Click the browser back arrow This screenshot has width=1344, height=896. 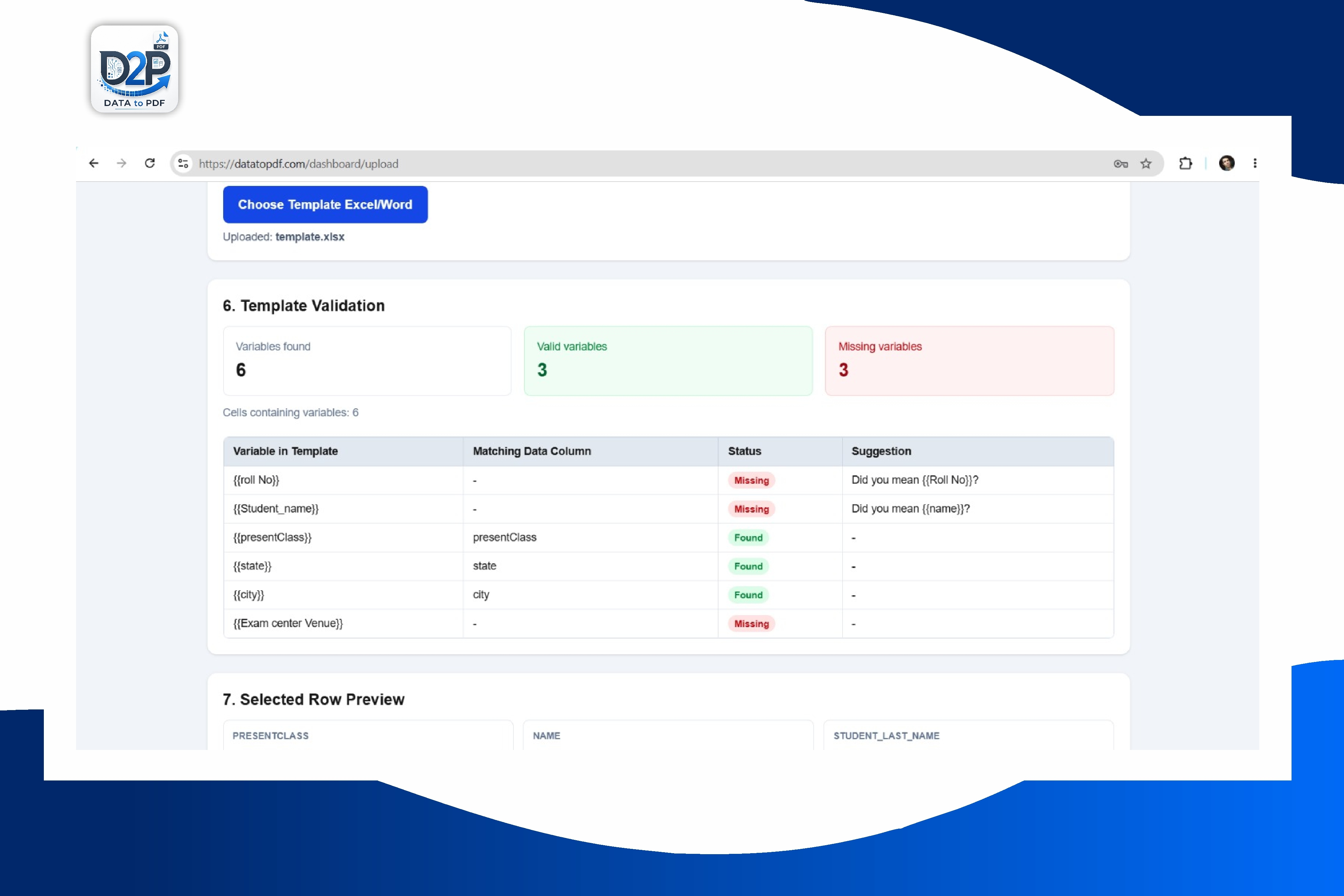point(94,163)
